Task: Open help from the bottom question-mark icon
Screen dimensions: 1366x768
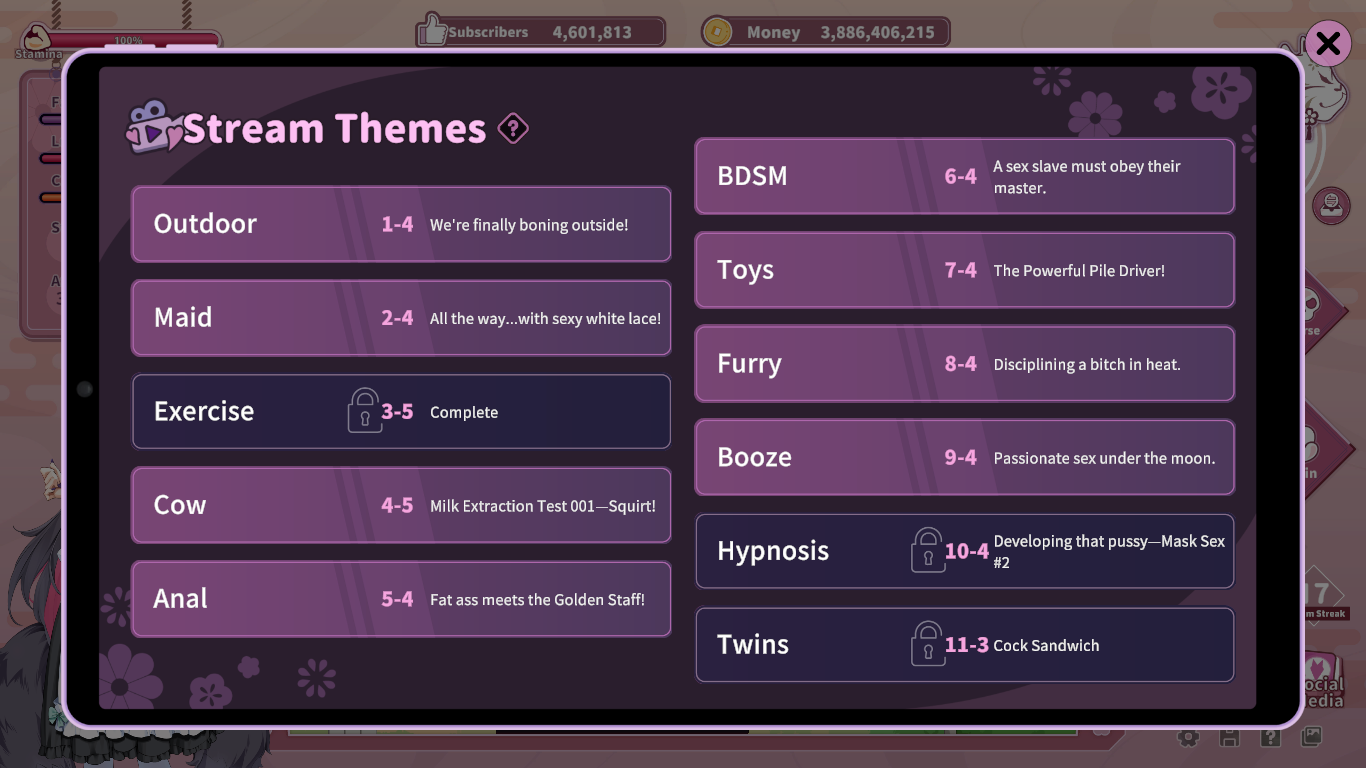Action: coord(1270,738)
